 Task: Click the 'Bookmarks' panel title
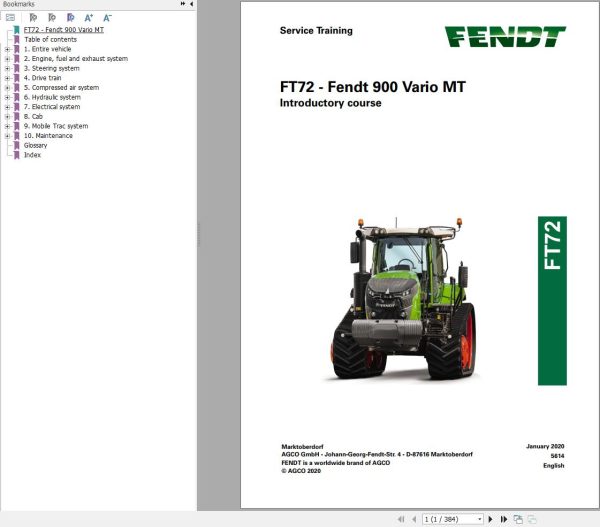18,4
